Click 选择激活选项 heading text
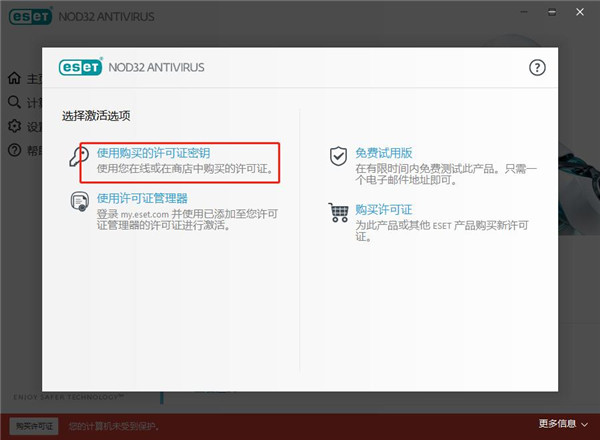The height and width of the screenshot is (440, 600). (96, 116)
